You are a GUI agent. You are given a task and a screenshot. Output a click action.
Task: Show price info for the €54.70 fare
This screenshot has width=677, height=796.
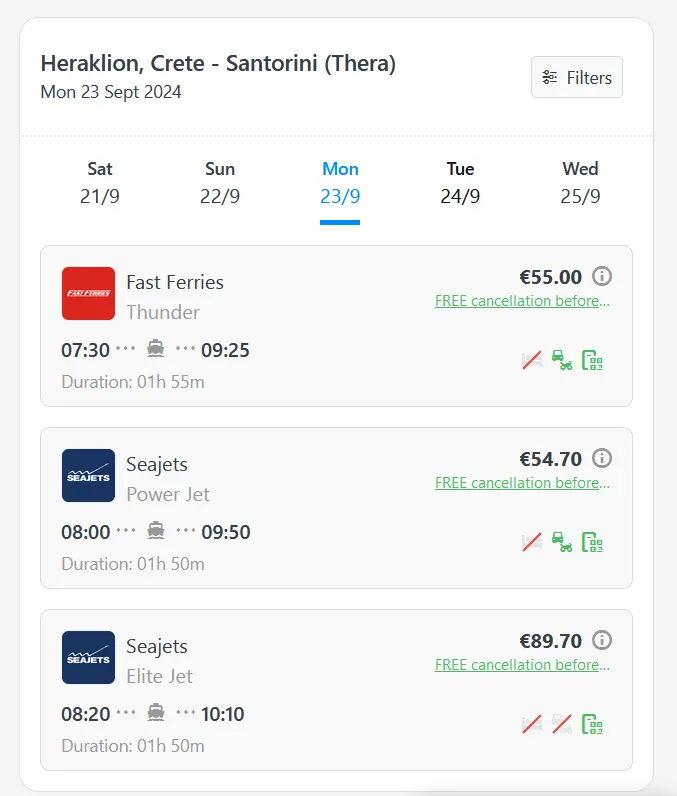click(602, 458)
